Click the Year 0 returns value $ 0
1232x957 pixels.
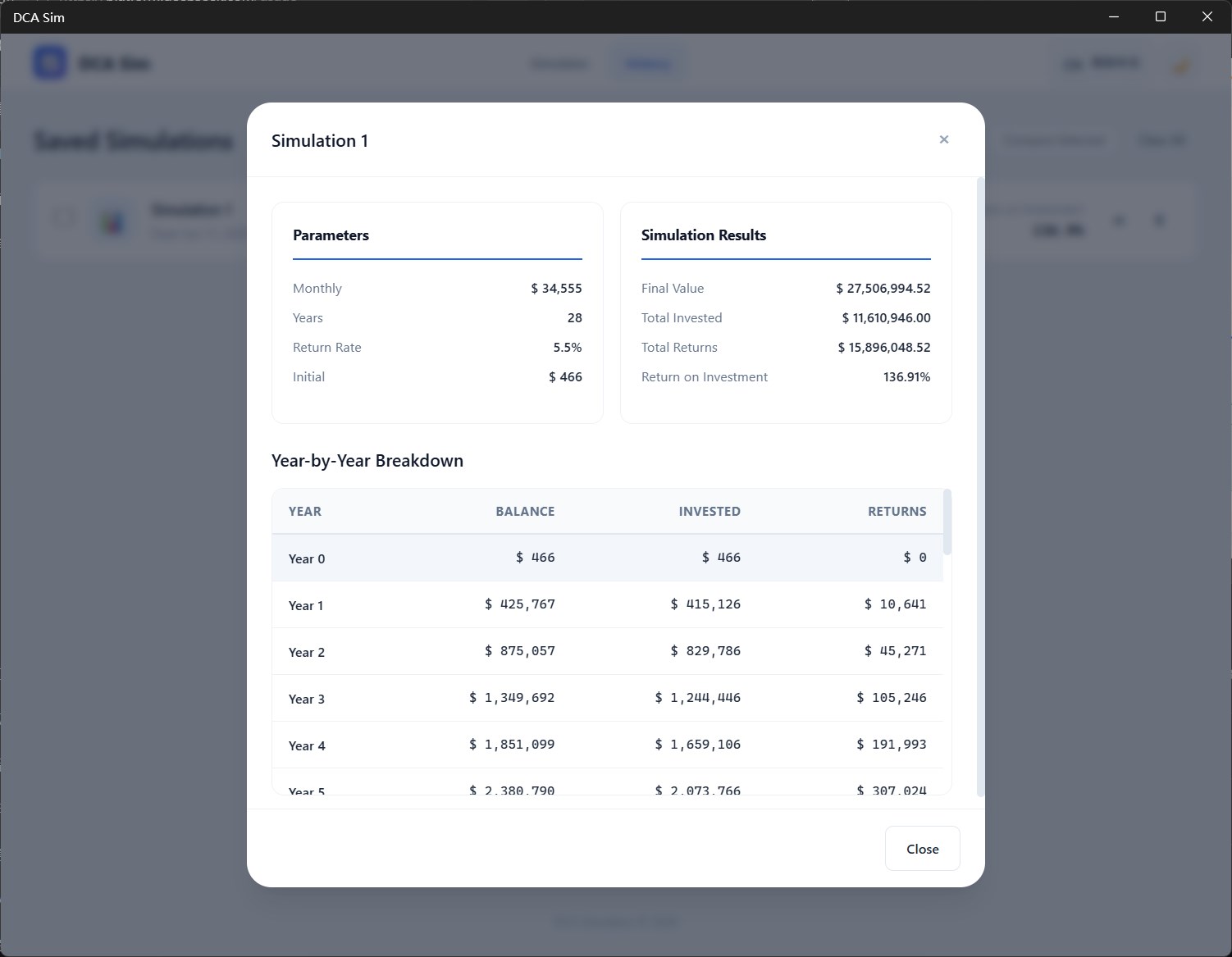(x=915, y=558)
